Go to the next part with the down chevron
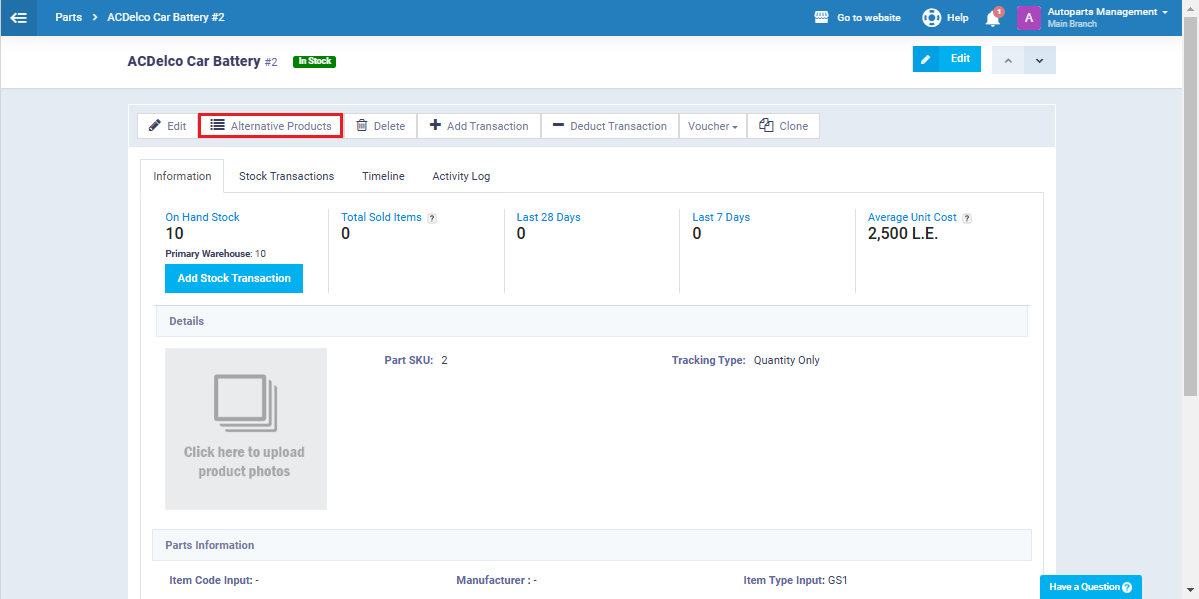The width and height of the screenshot is (1199, 599). [1039, 60]
